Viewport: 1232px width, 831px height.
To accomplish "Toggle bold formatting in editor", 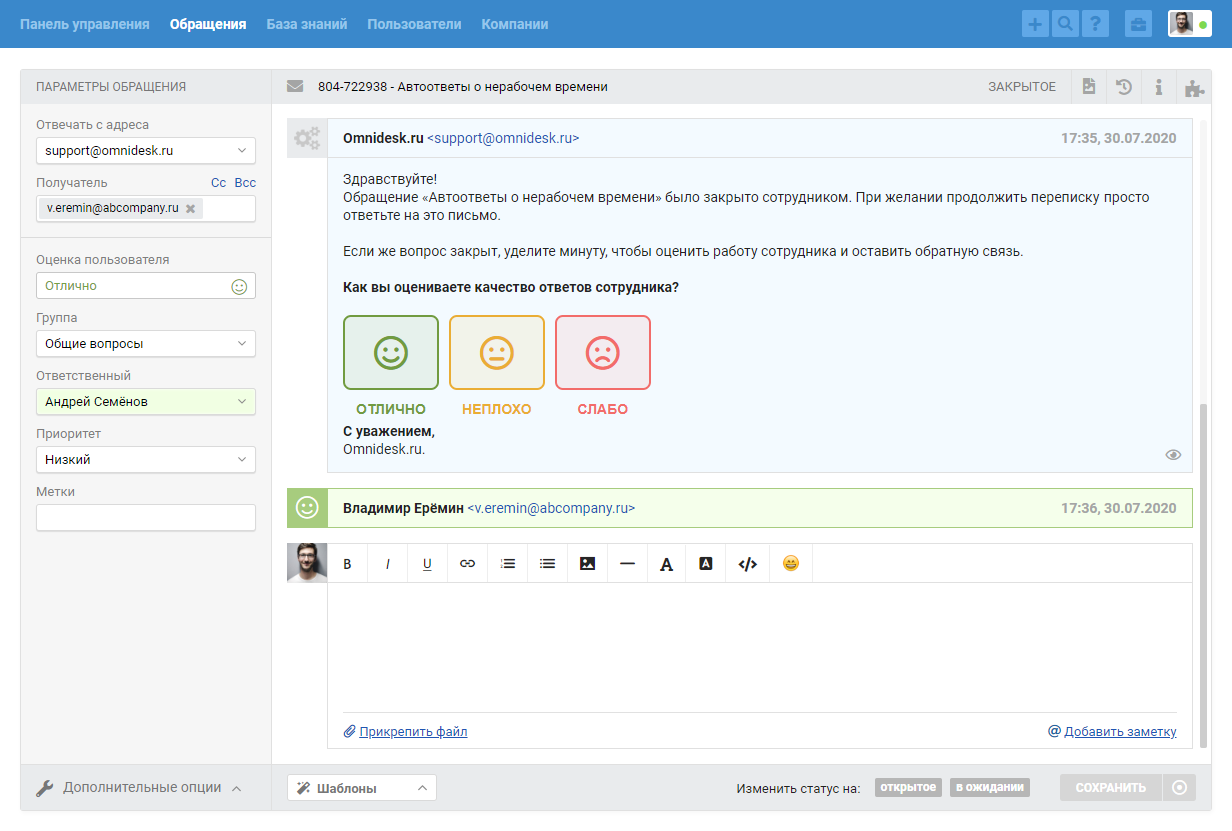I will [x=348, y=564].
